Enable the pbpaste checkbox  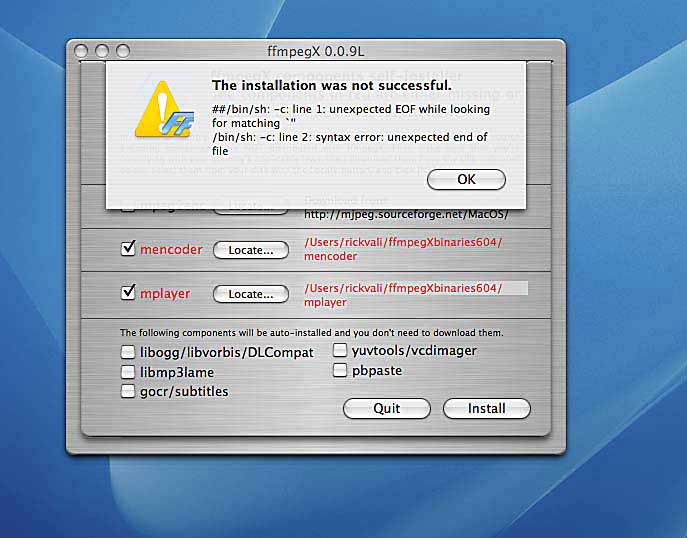point(340,370)
